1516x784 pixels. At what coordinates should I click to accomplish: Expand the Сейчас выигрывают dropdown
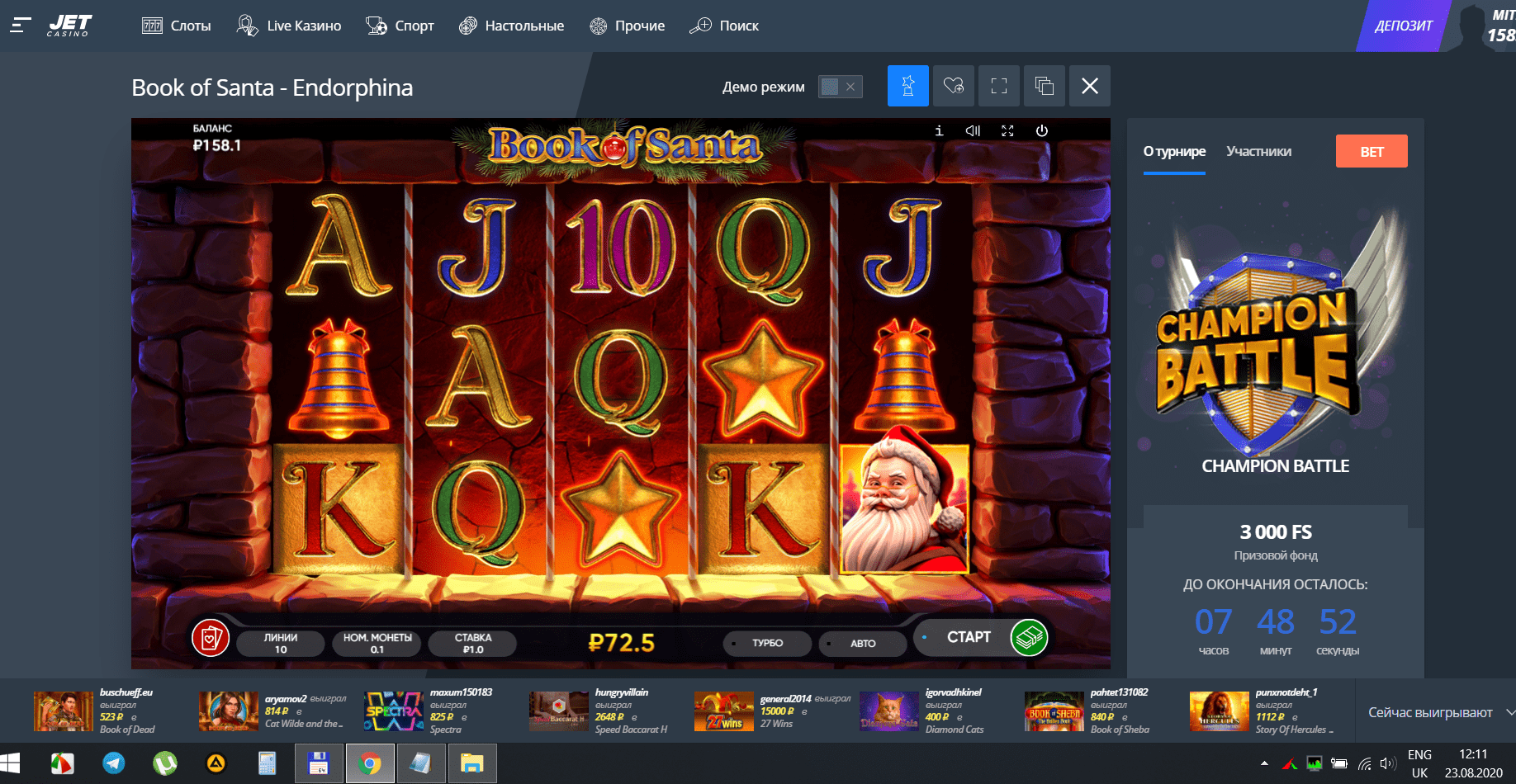pos(1440,712)
